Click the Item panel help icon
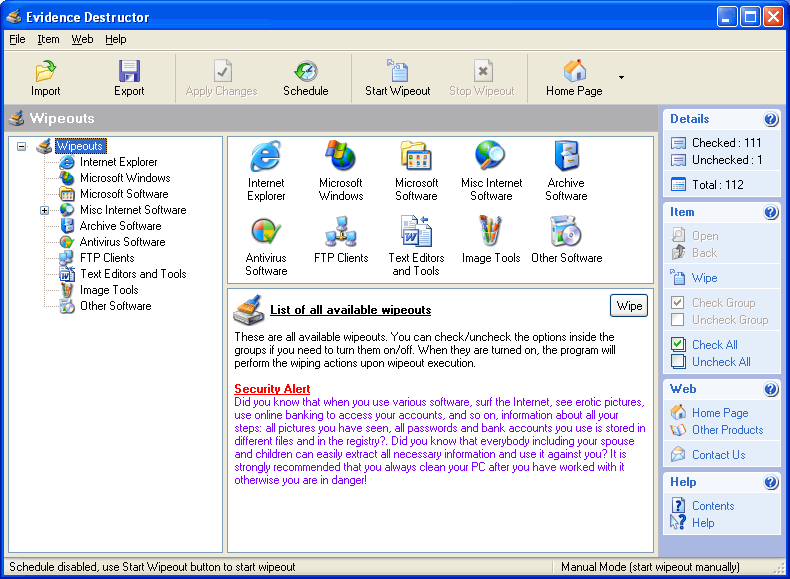 coord(770,213)
